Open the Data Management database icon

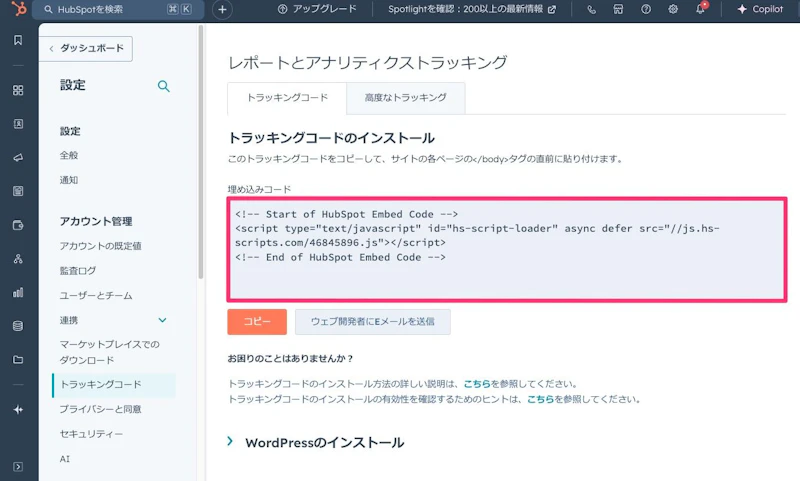click(18, 326)
